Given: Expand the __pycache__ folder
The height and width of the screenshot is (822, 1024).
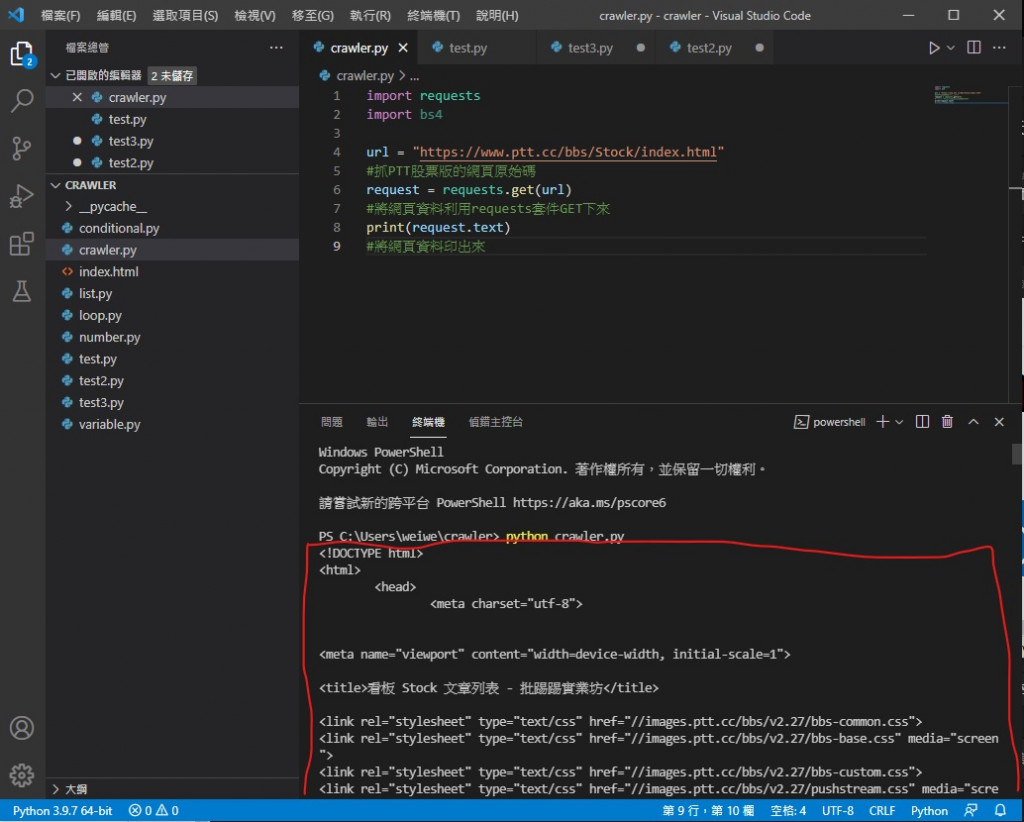Looking at the screenshot, I should (172, 206).
